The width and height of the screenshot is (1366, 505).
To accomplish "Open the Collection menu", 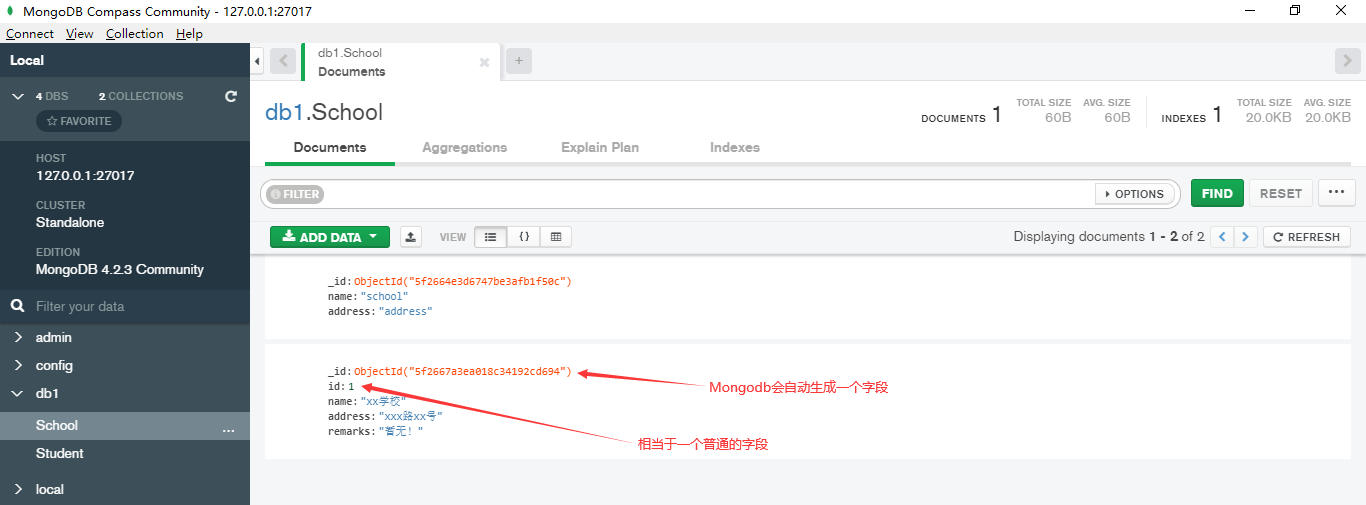I will click(135, 33).
